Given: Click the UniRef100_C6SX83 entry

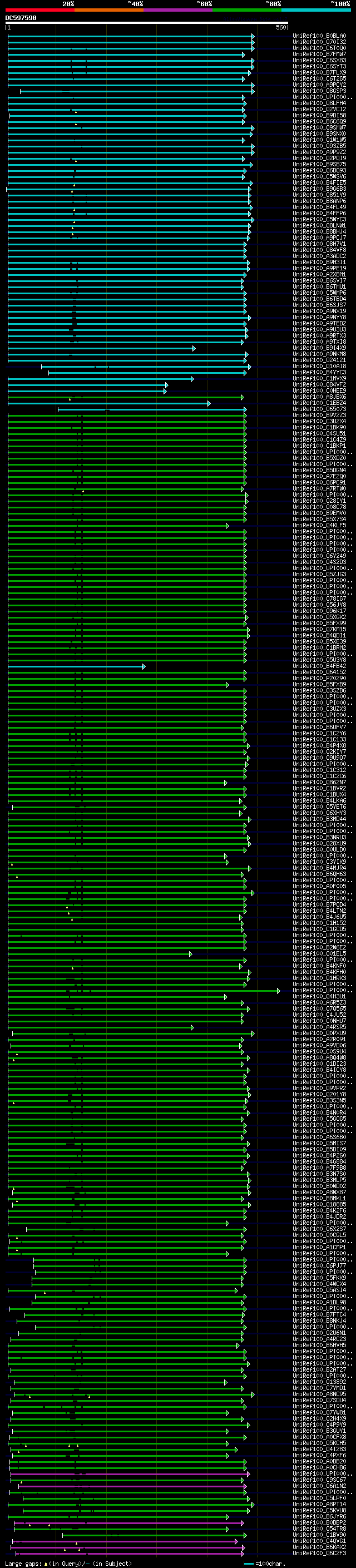Looking at the screenshot, I should tap(319, 60).
